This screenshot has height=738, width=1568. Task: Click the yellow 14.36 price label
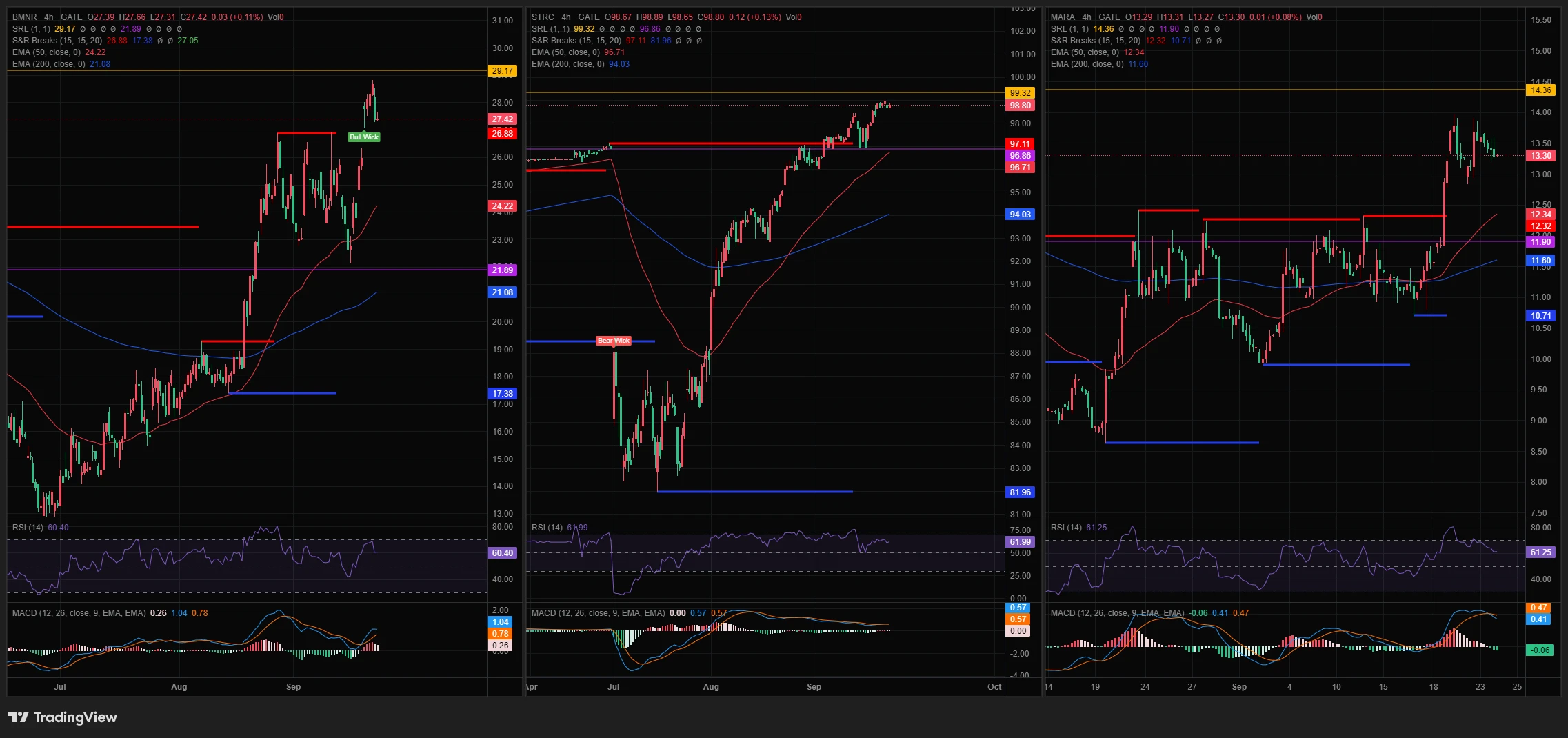(1541, 90)
